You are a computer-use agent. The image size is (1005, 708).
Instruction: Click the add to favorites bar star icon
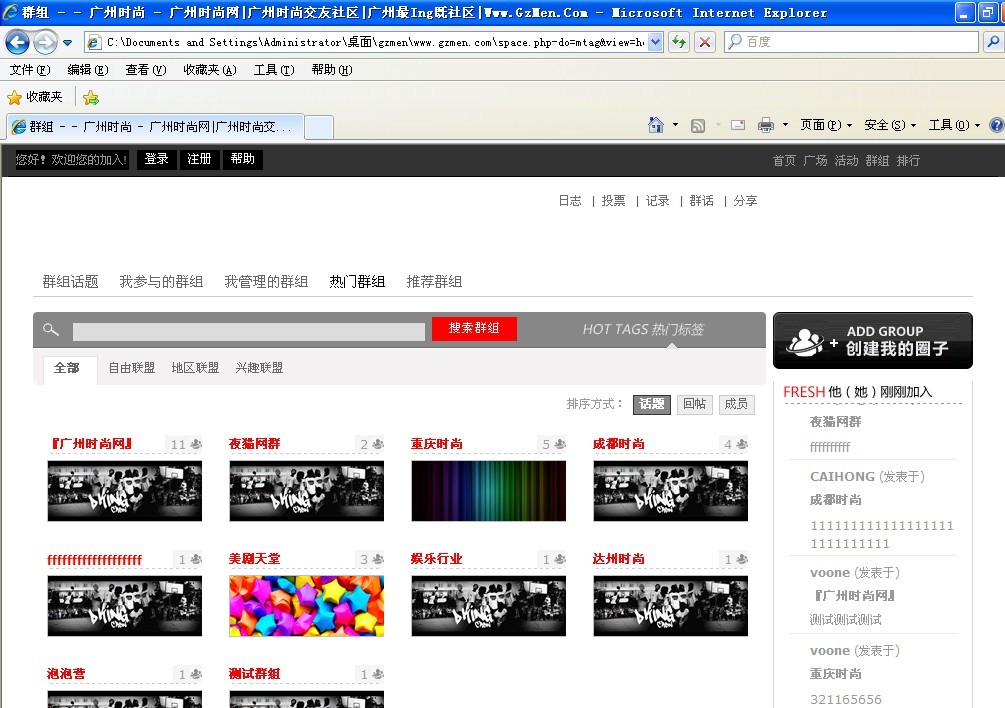[91, 97]
